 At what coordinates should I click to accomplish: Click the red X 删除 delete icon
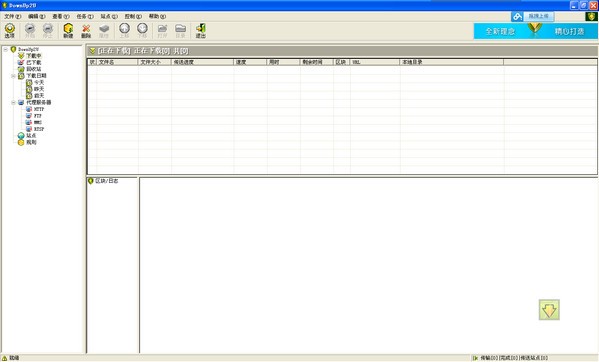point(86,31)
